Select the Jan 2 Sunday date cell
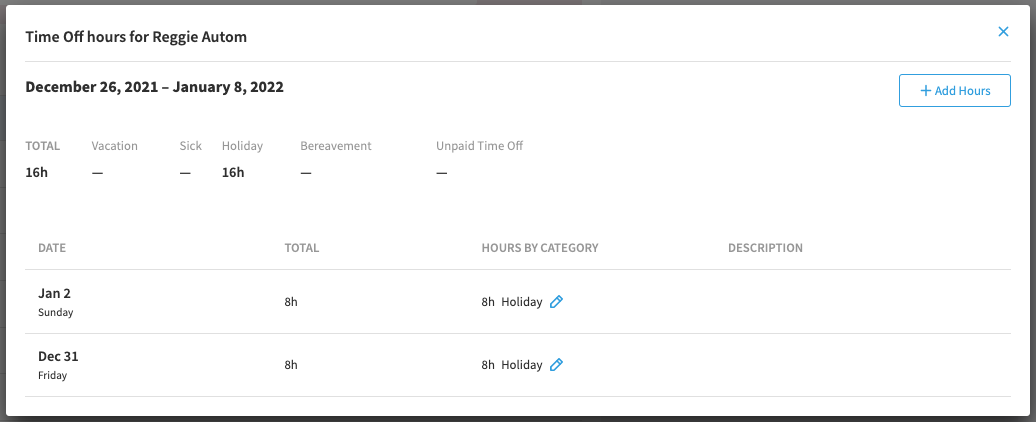Viewport: 1036px width, 422px height. coord(56,302)
